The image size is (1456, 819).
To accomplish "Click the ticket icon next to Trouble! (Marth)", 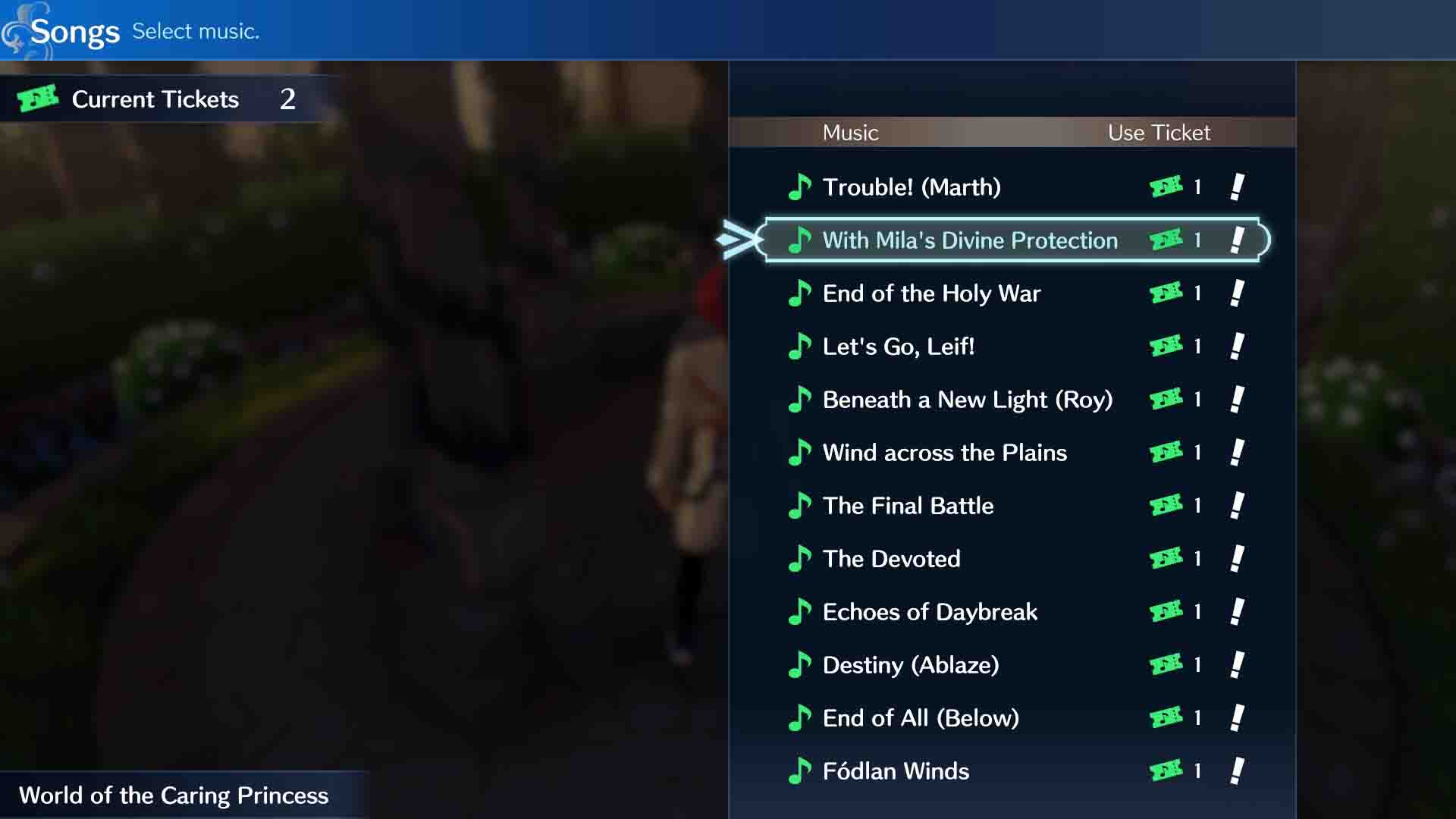I will click(1164, 187).
